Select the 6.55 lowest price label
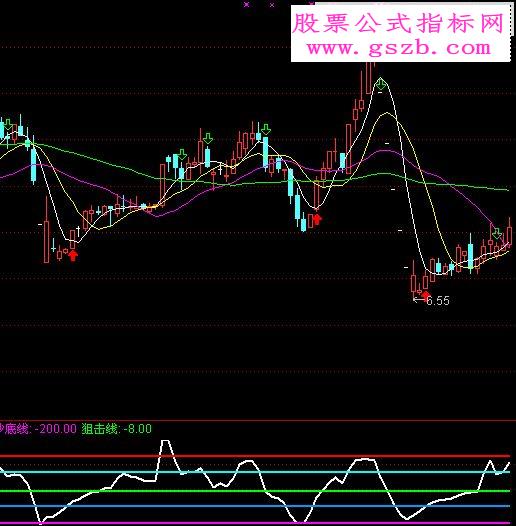Screen dimensions: 516x526 click(437, 301)
